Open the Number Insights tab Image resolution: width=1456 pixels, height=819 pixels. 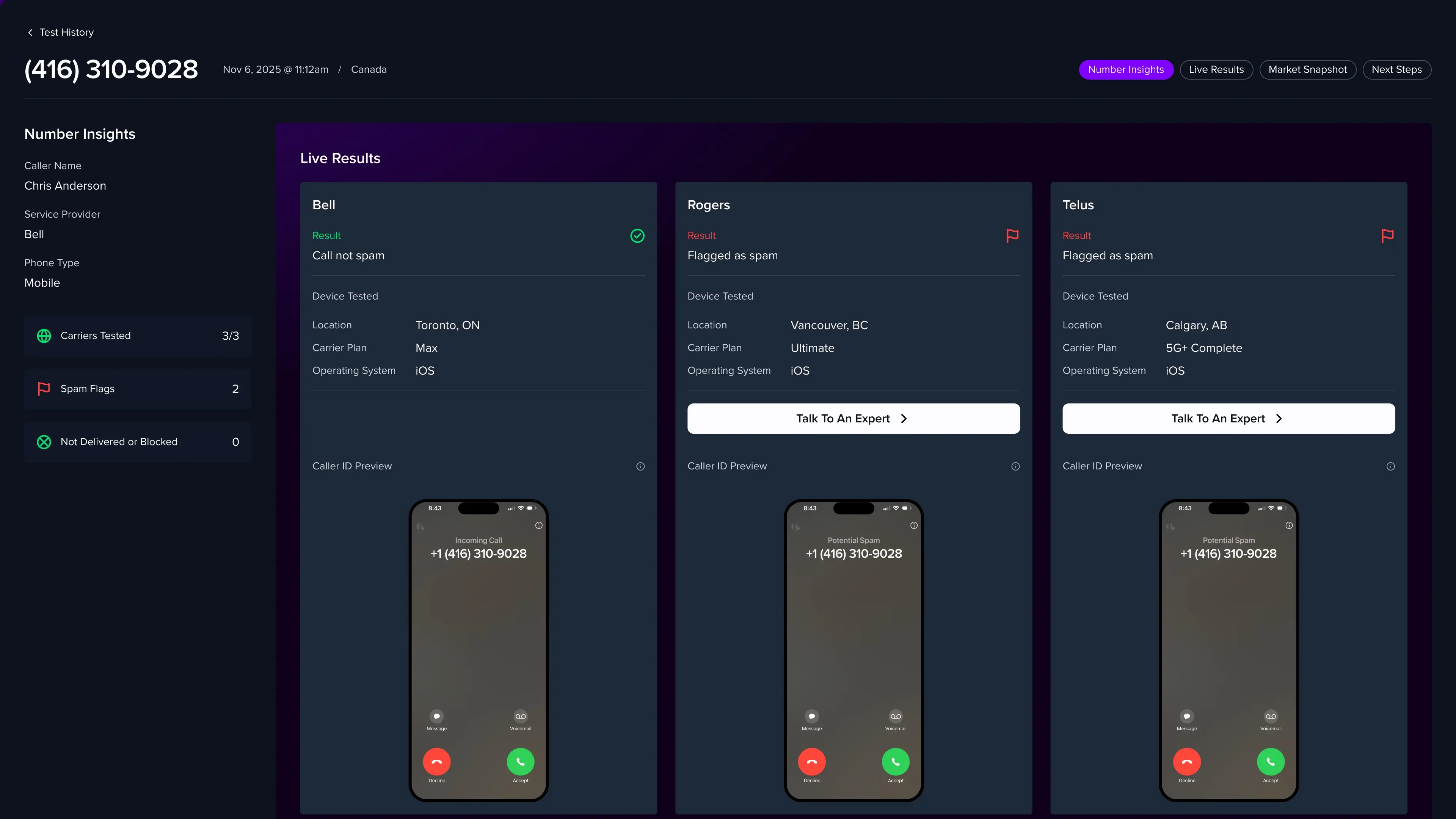tap(1125, 69)
